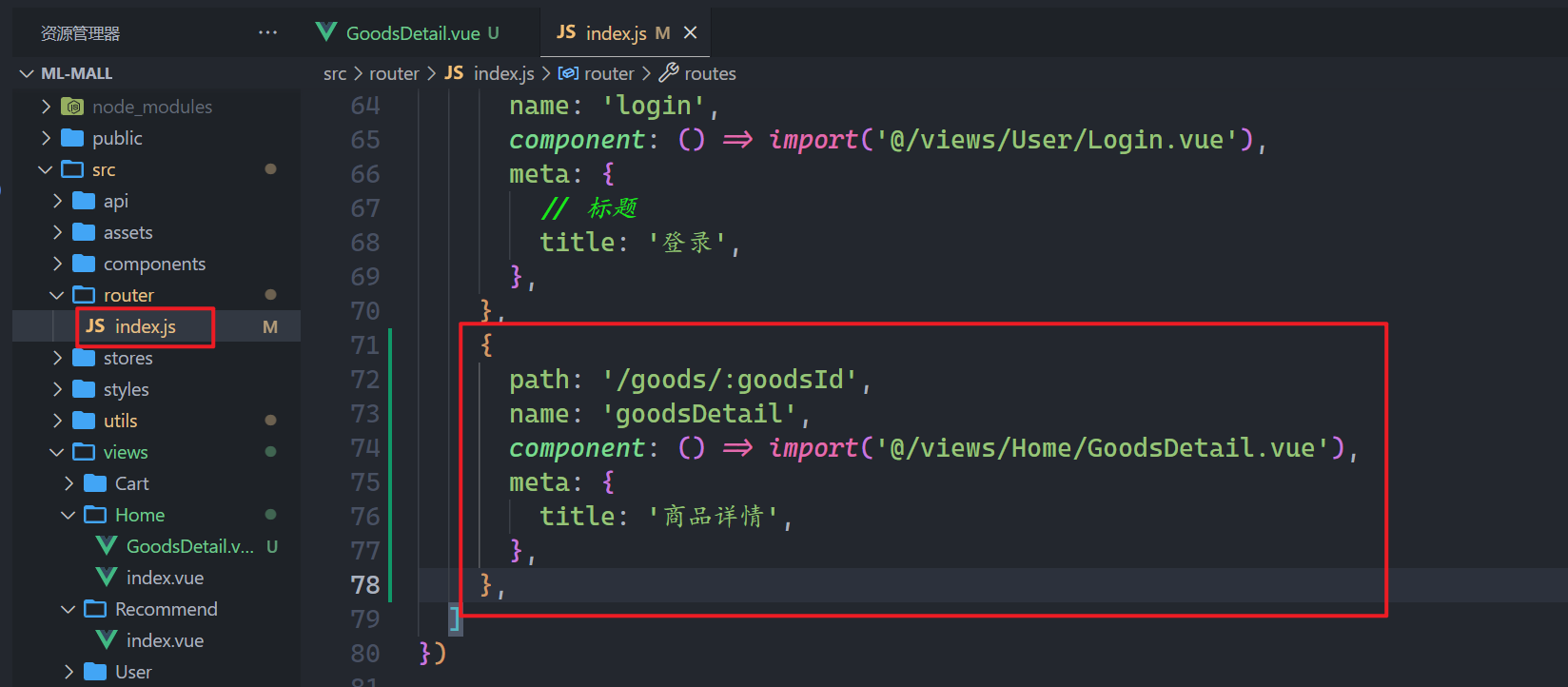Click the assets folder icon
The width and height of the screenshot is (1568, 687).
(x=84, y=232)
